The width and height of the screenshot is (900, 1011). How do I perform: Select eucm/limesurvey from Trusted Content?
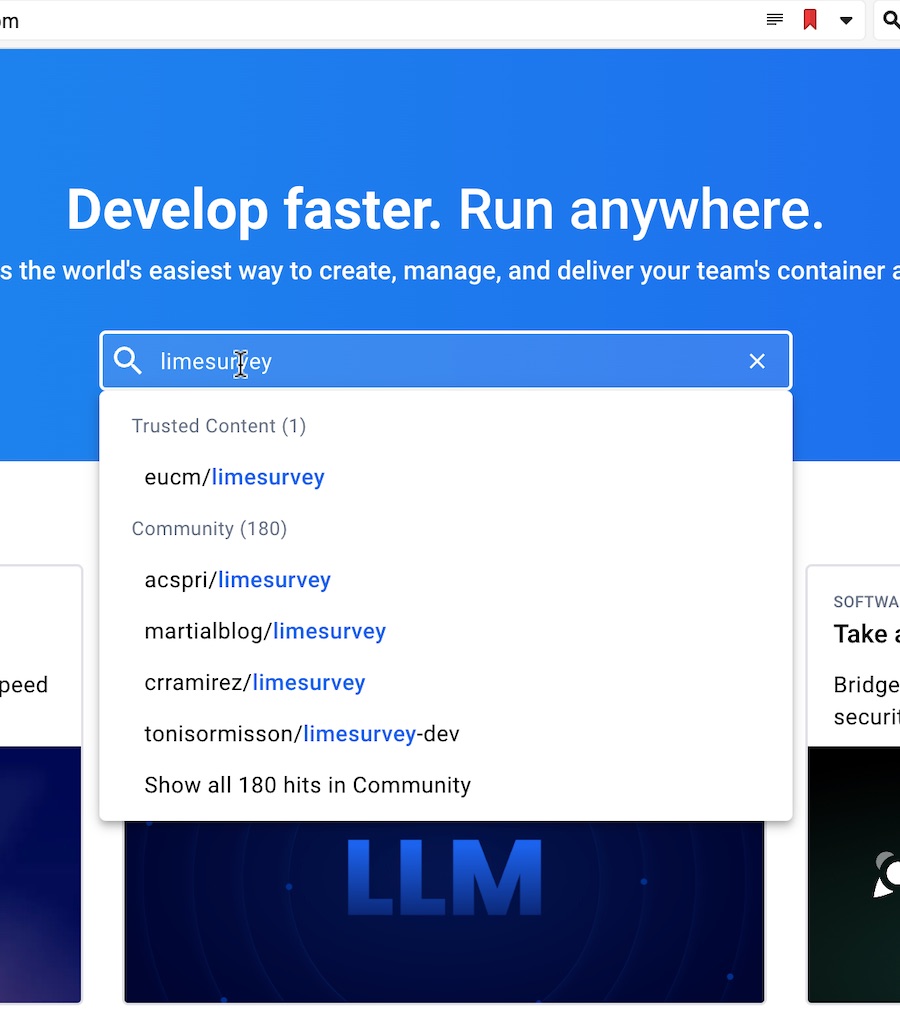(234, 477)
